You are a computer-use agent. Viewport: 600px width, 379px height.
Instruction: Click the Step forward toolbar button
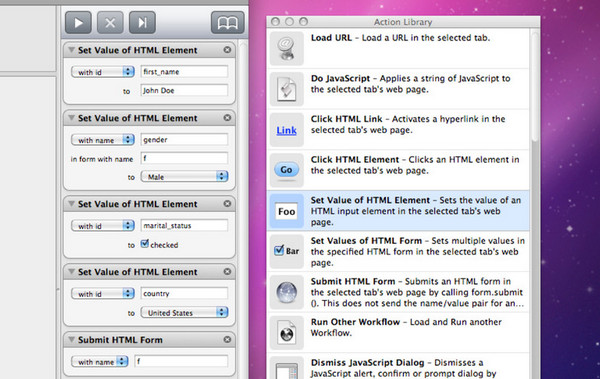pos(142,23)
